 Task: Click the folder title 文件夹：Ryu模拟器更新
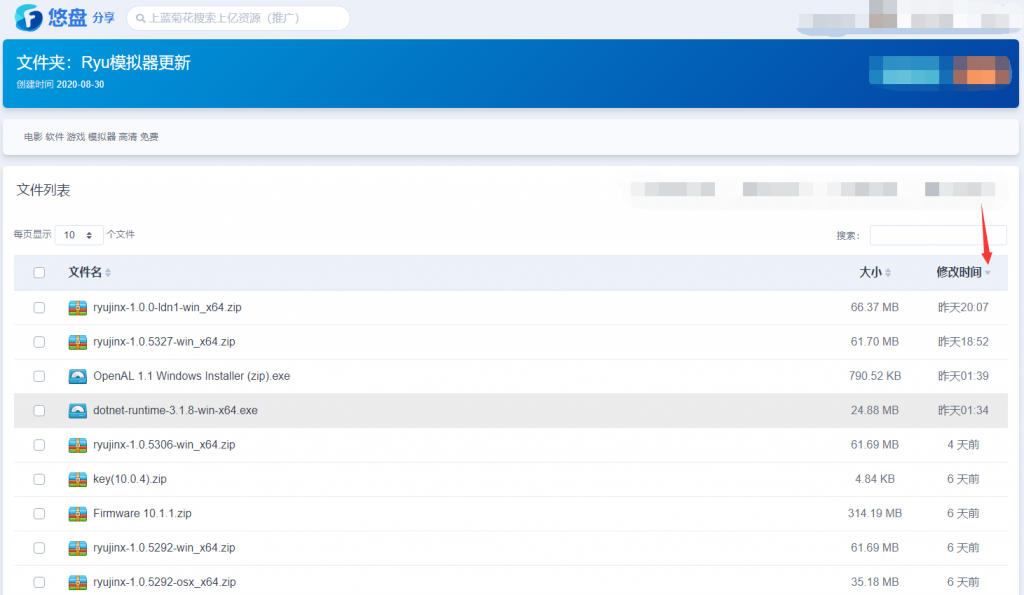[x=103, y=63]
